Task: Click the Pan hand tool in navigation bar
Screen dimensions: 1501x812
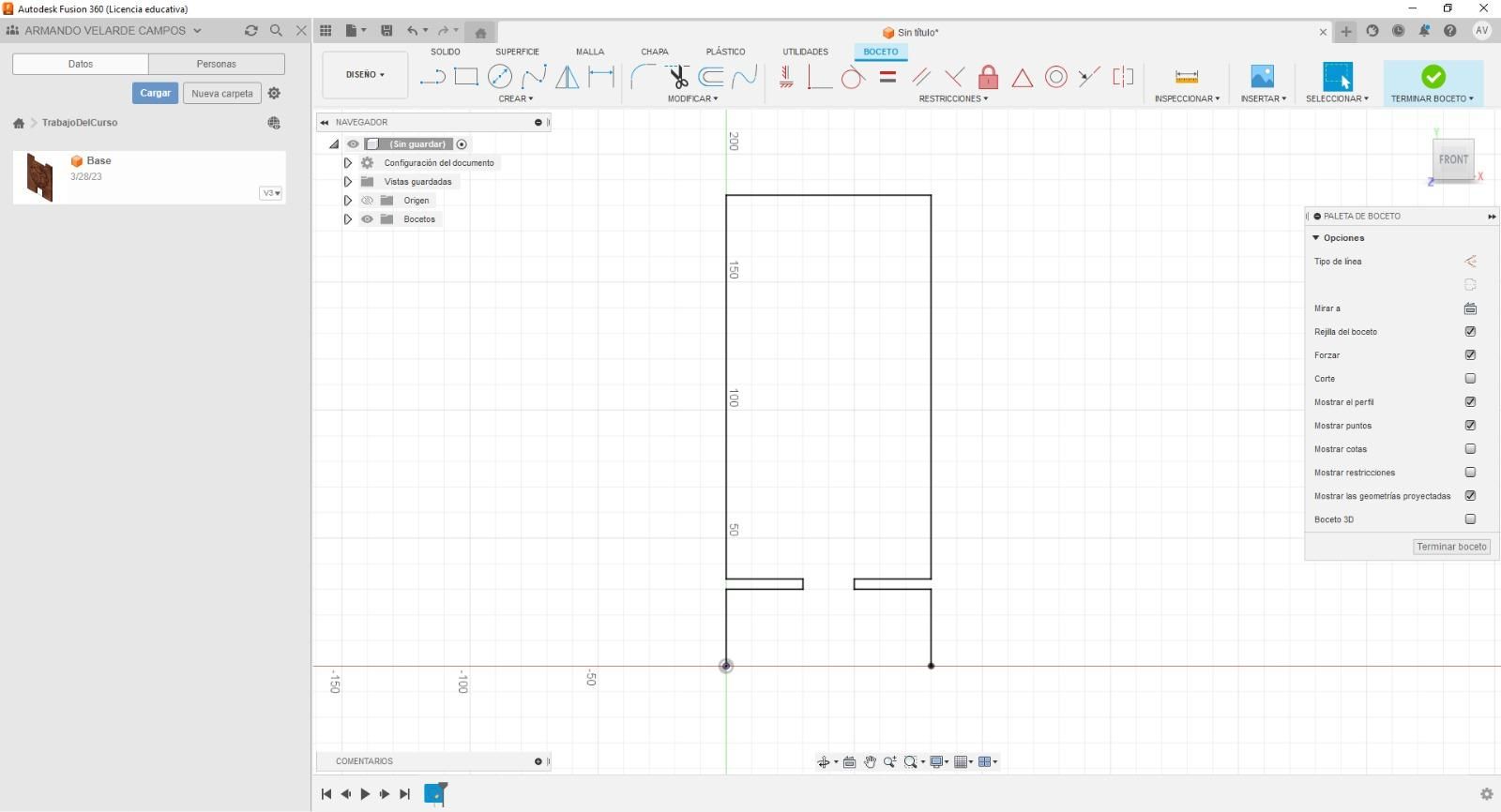Action: [870, 762]
